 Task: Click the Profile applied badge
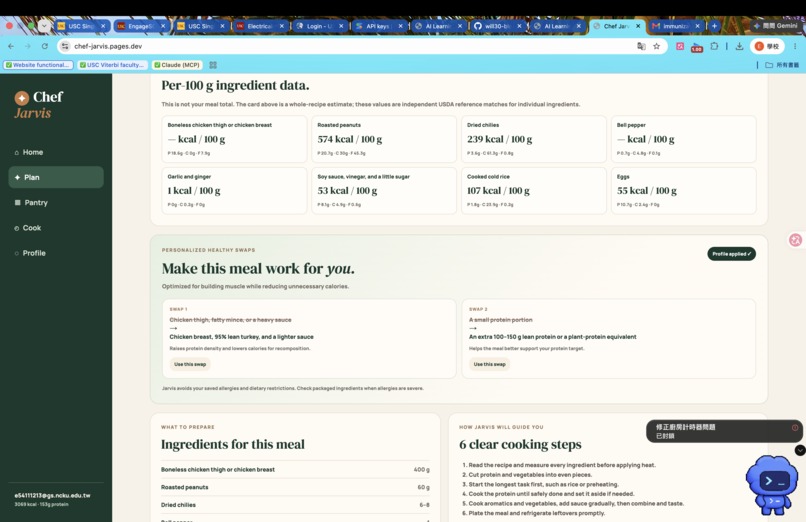point(731,254)
